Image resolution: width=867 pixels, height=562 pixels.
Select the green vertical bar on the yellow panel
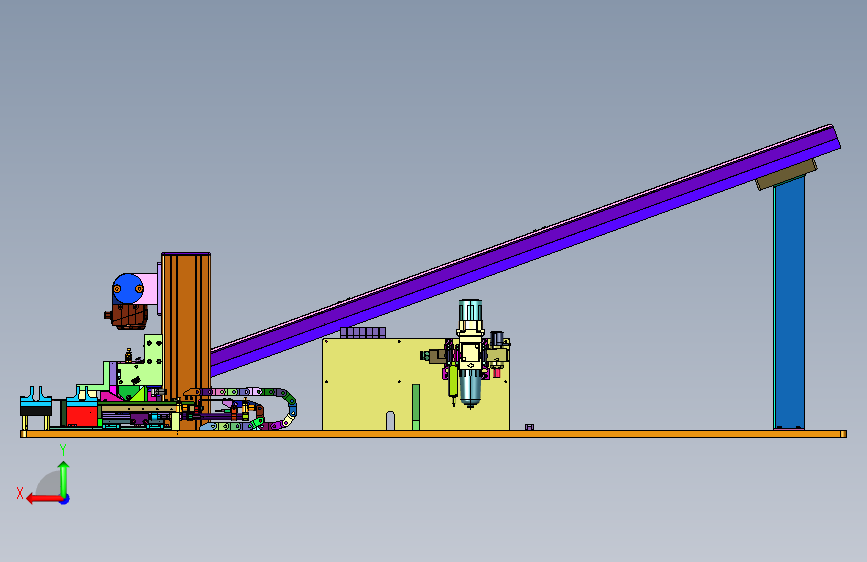click(x=416, y=407)
